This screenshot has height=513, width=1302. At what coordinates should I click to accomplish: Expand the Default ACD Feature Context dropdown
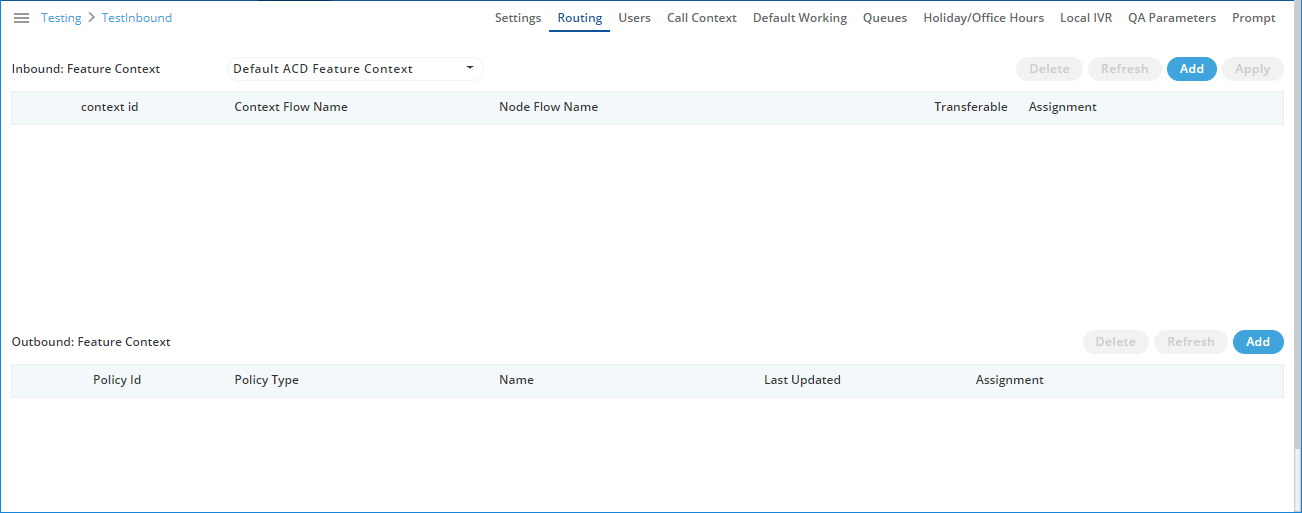pyautogui.click(x=469, y=68)
